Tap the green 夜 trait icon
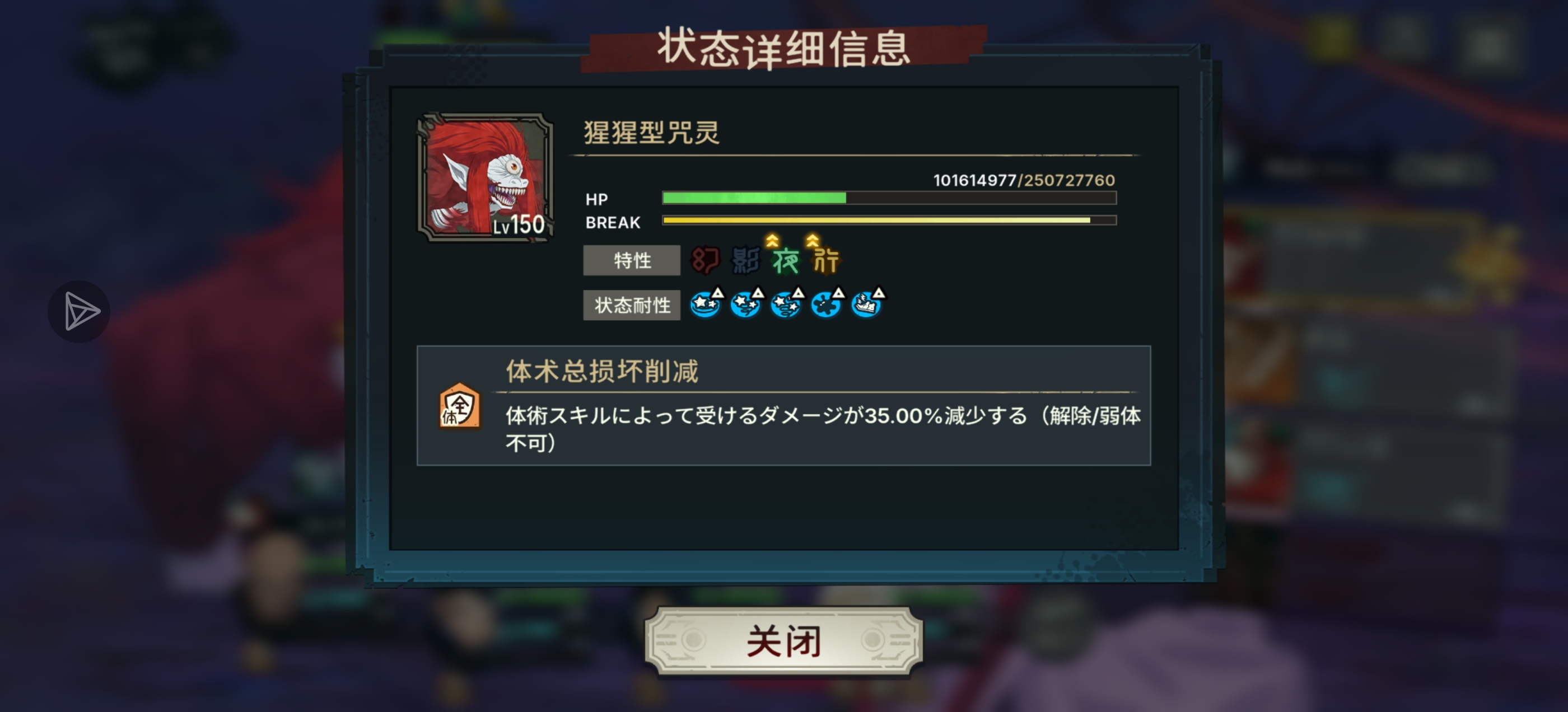 [x=785, y=257]
